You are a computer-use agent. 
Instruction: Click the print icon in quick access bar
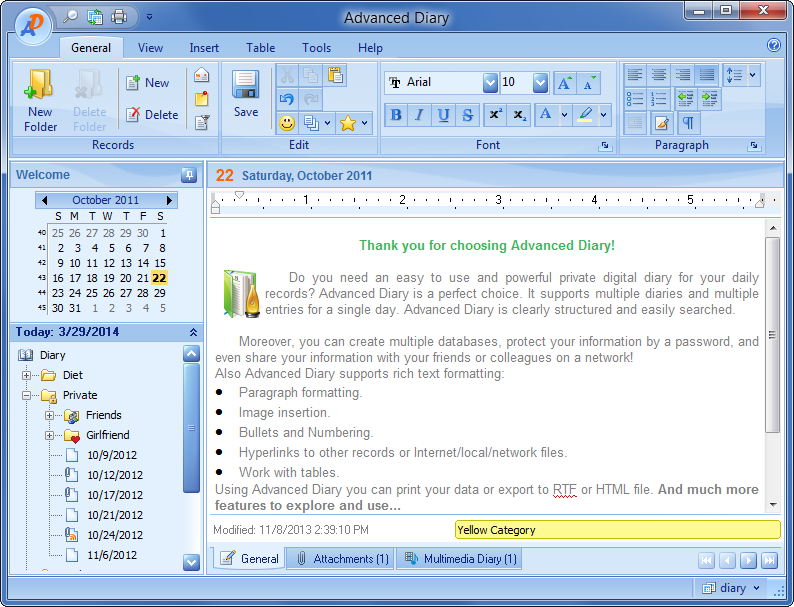[x=119, y=17]
